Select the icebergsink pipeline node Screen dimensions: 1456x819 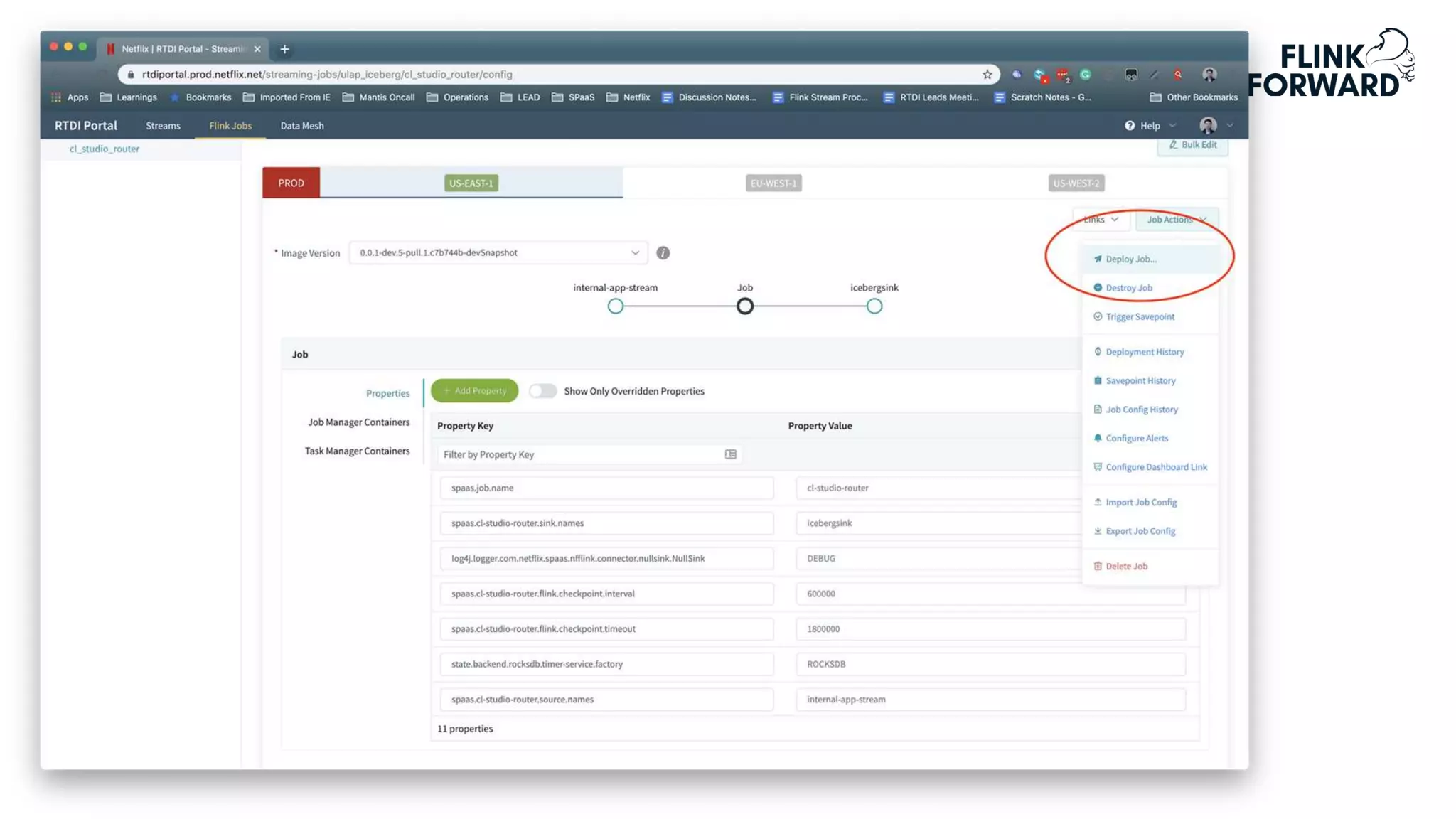click(x=874, y=306)
